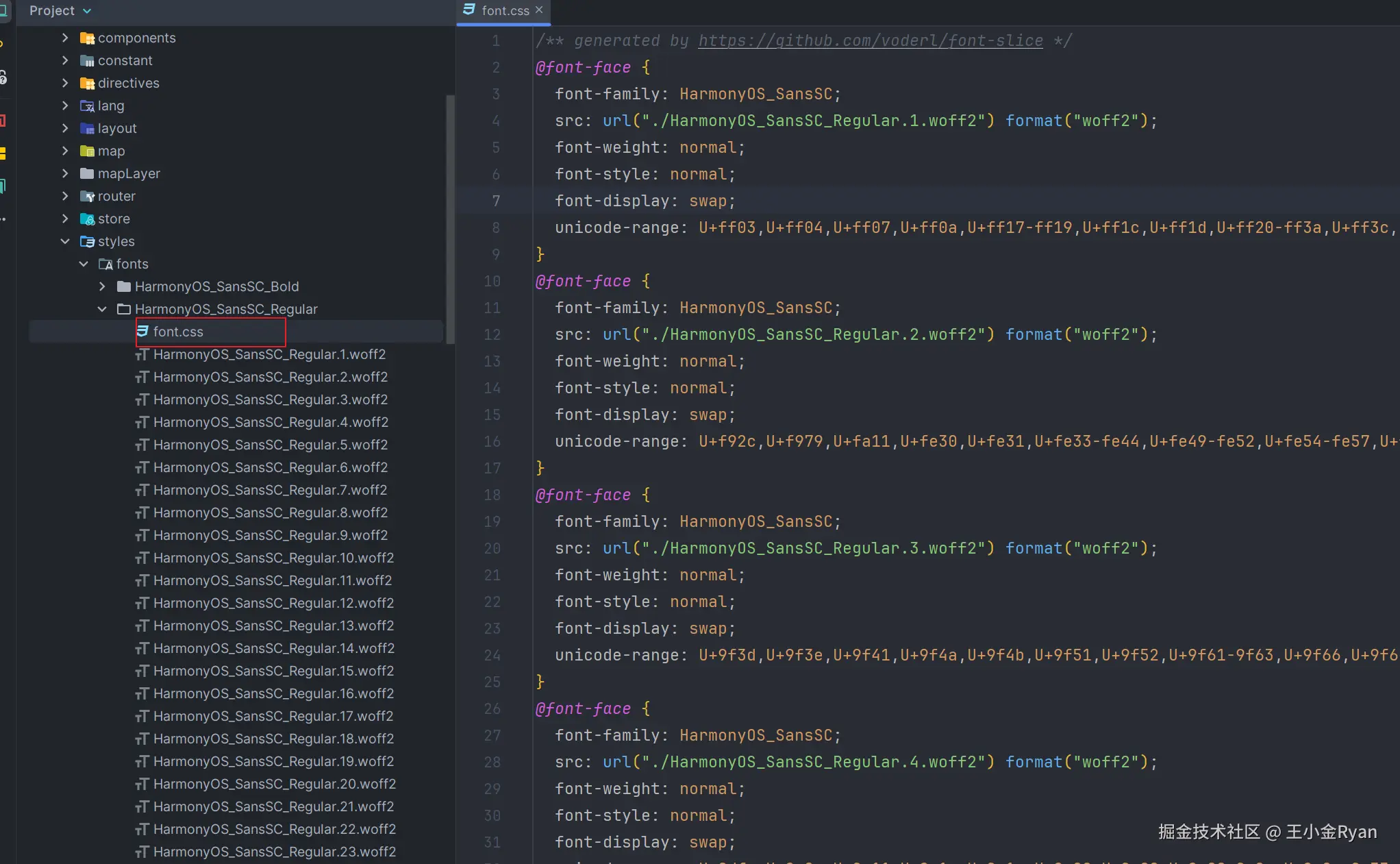Click the font.css file icon in tree

(x=142, y=332)
